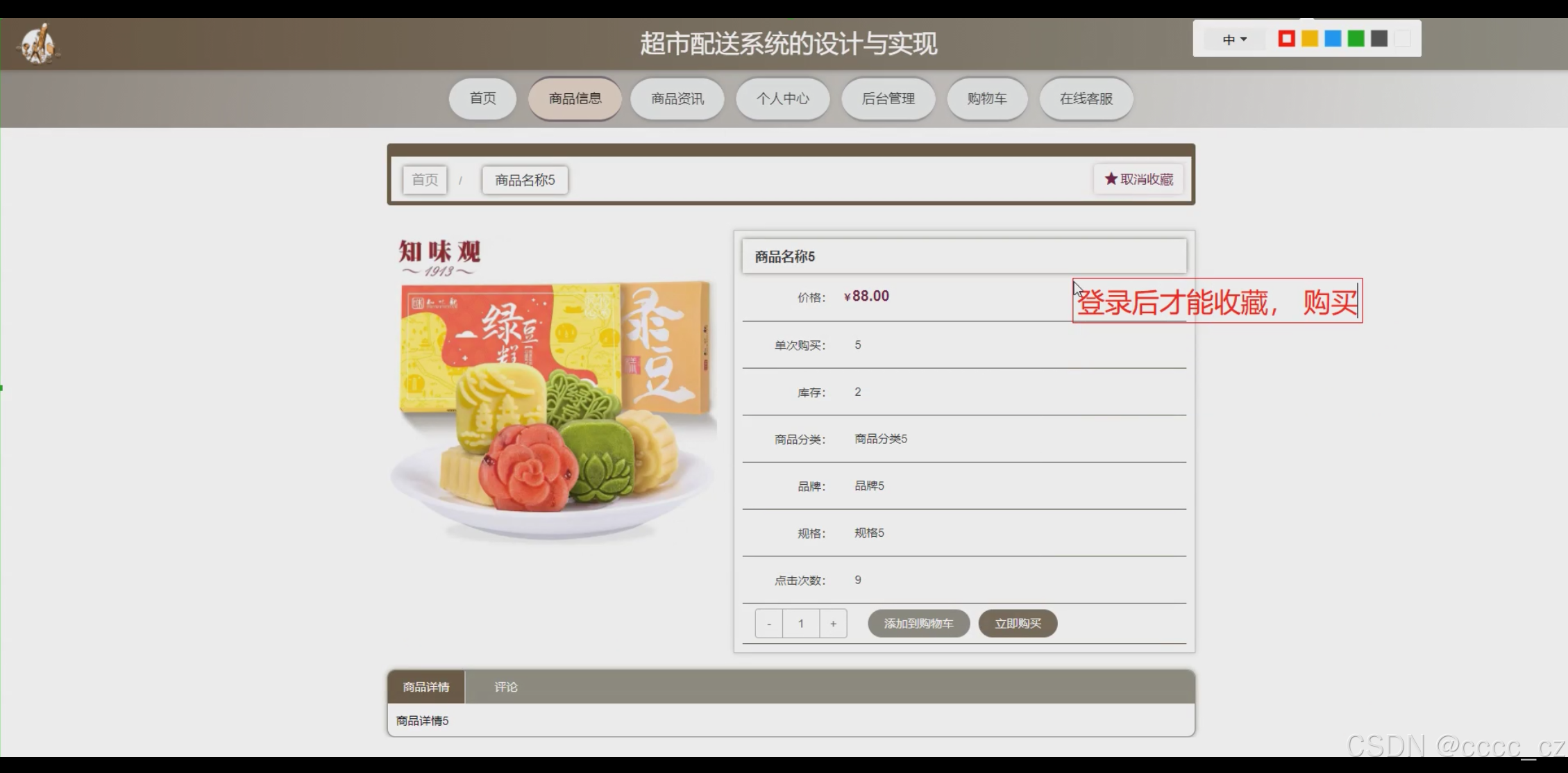The width and height of the screenshot is (1568, 773).
Task: Pick the white color swatch
Action: 1402,39
